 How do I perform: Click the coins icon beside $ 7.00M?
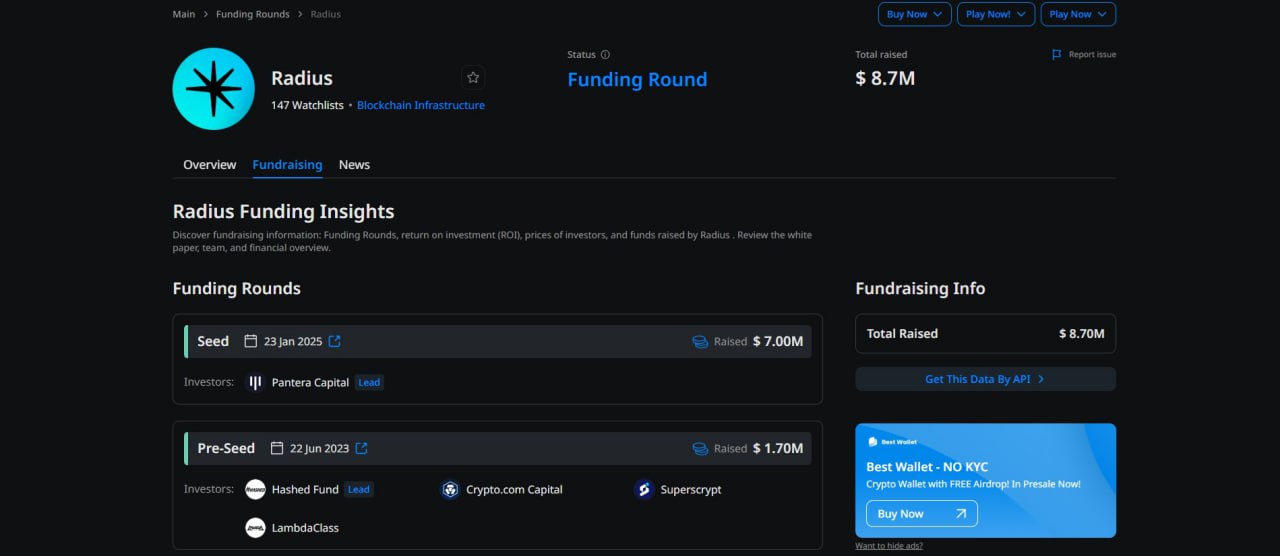700,341
